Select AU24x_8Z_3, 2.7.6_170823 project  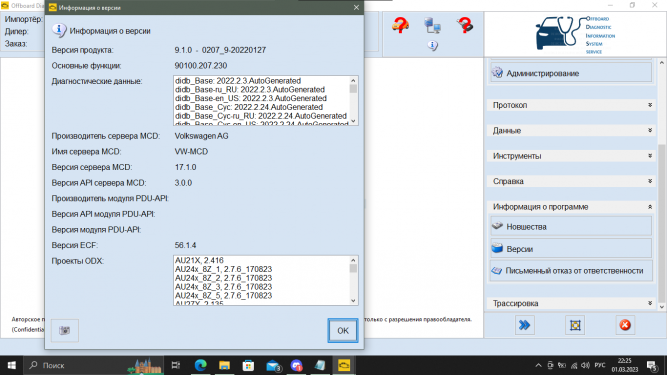point(223,287)
